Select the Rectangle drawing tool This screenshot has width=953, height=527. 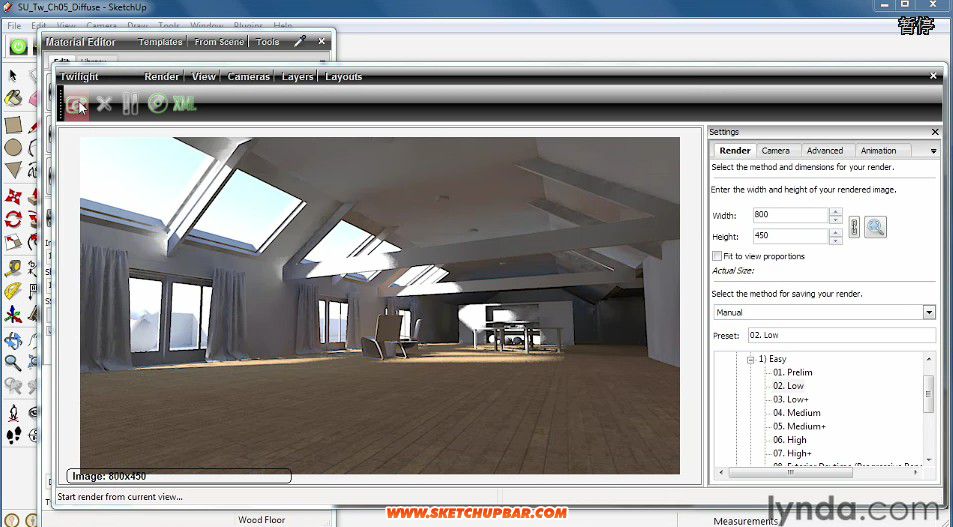13,125
